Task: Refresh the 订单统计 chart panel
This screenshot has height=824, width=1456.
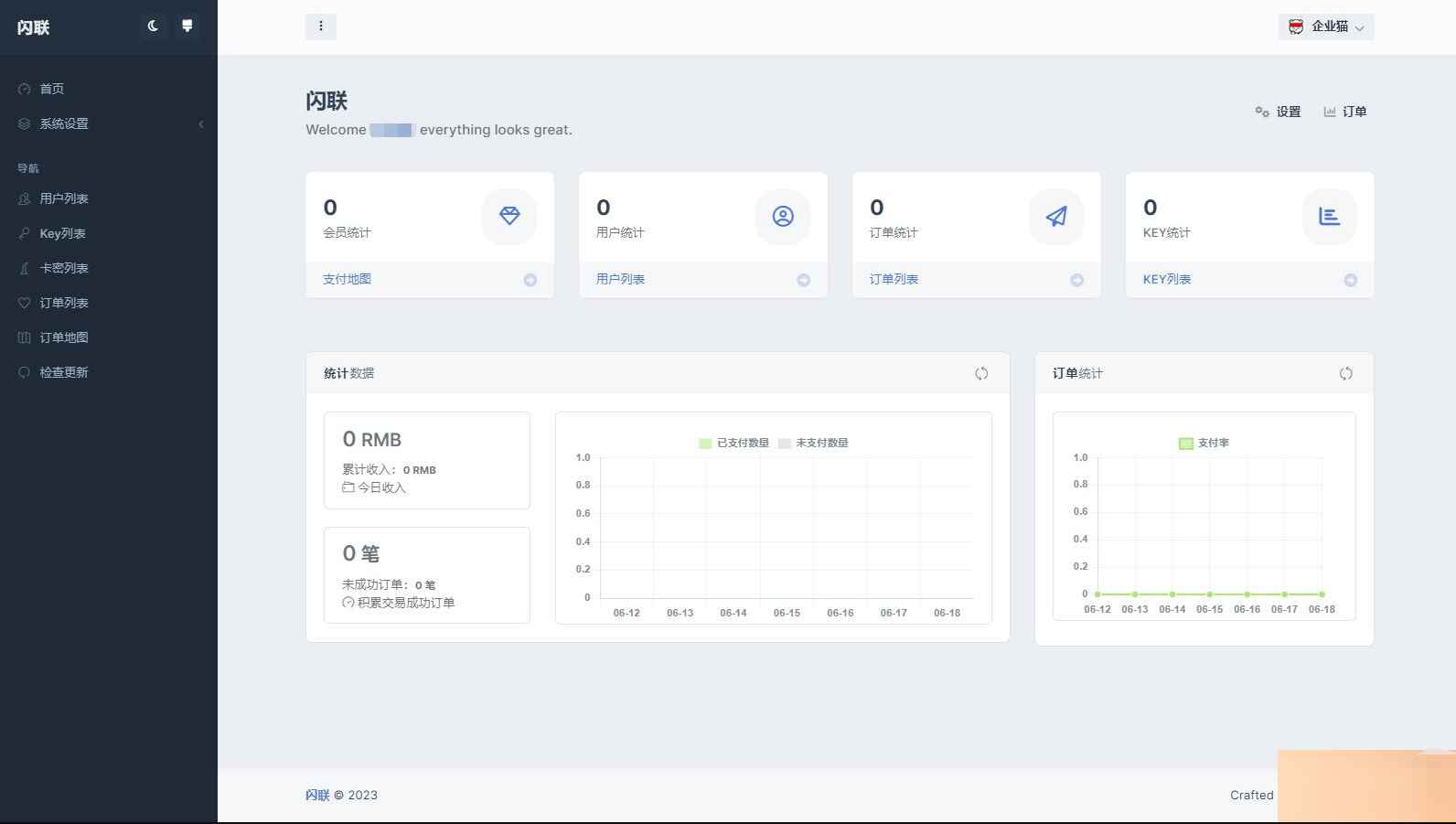Action: pos(1345,373)
